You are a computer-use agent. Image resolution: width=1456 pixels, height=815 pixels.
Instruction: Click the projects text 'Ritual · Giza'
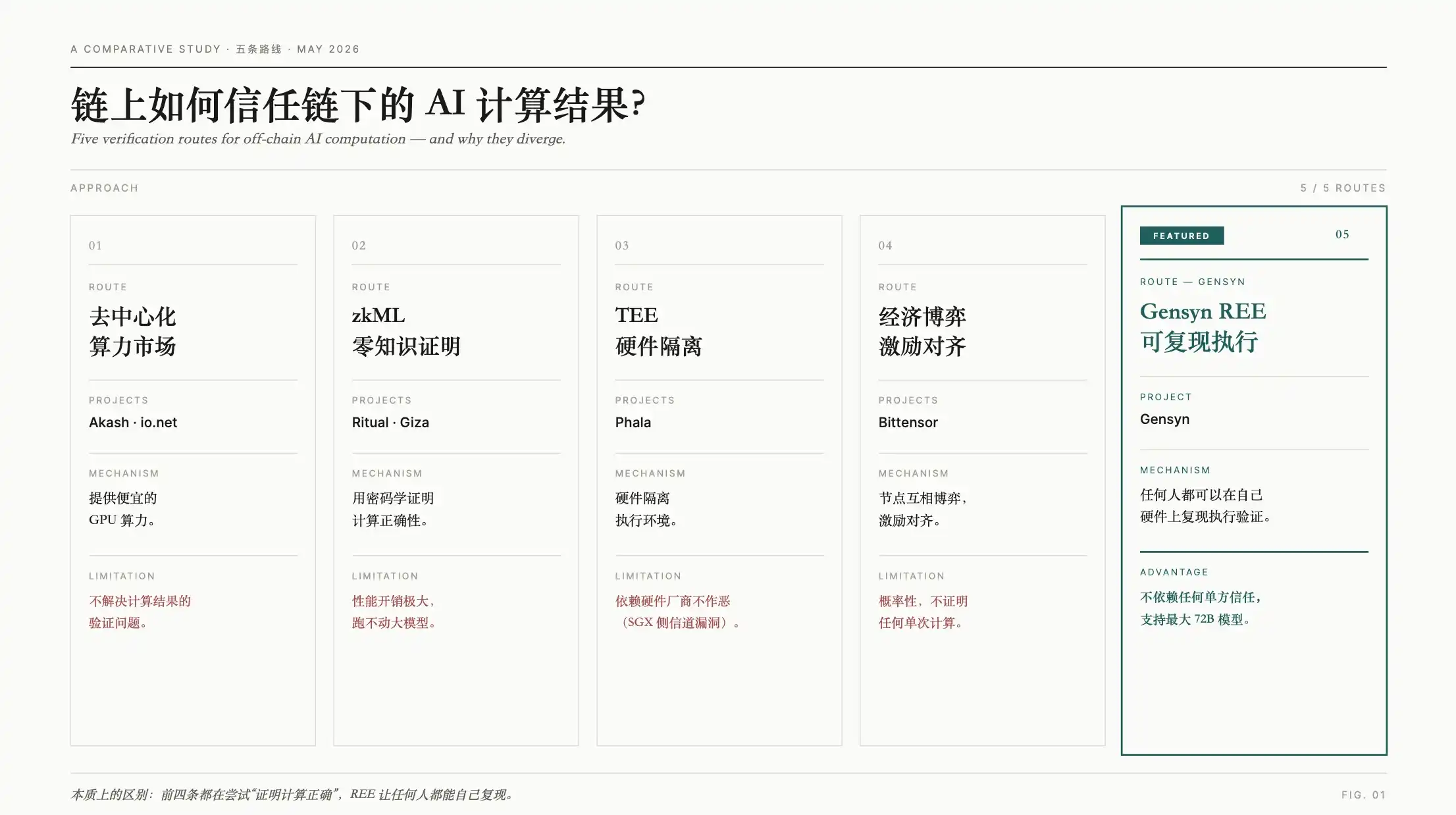point(390,423)
